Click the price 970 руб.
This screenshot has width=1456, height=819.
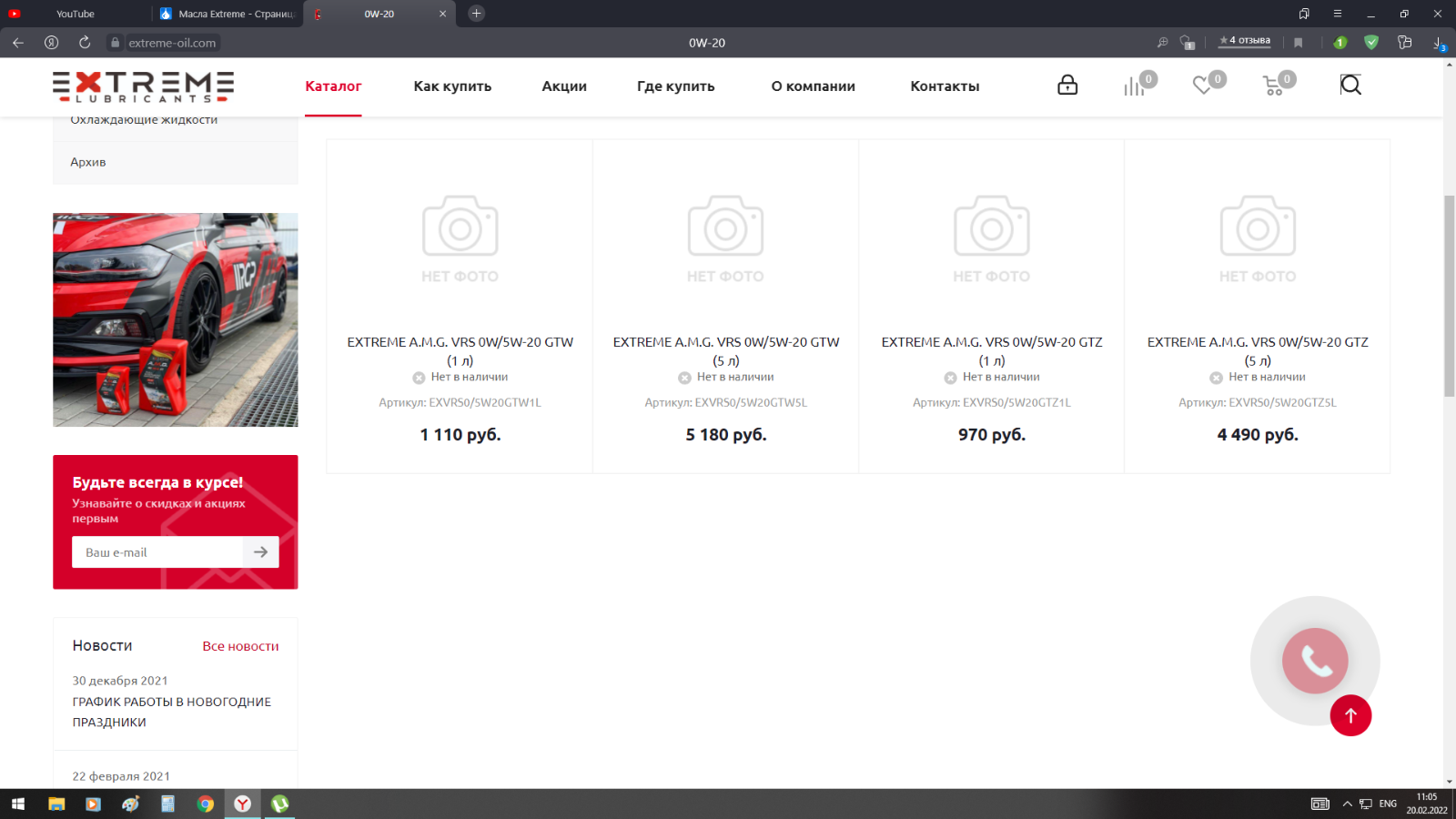[992, 435]
